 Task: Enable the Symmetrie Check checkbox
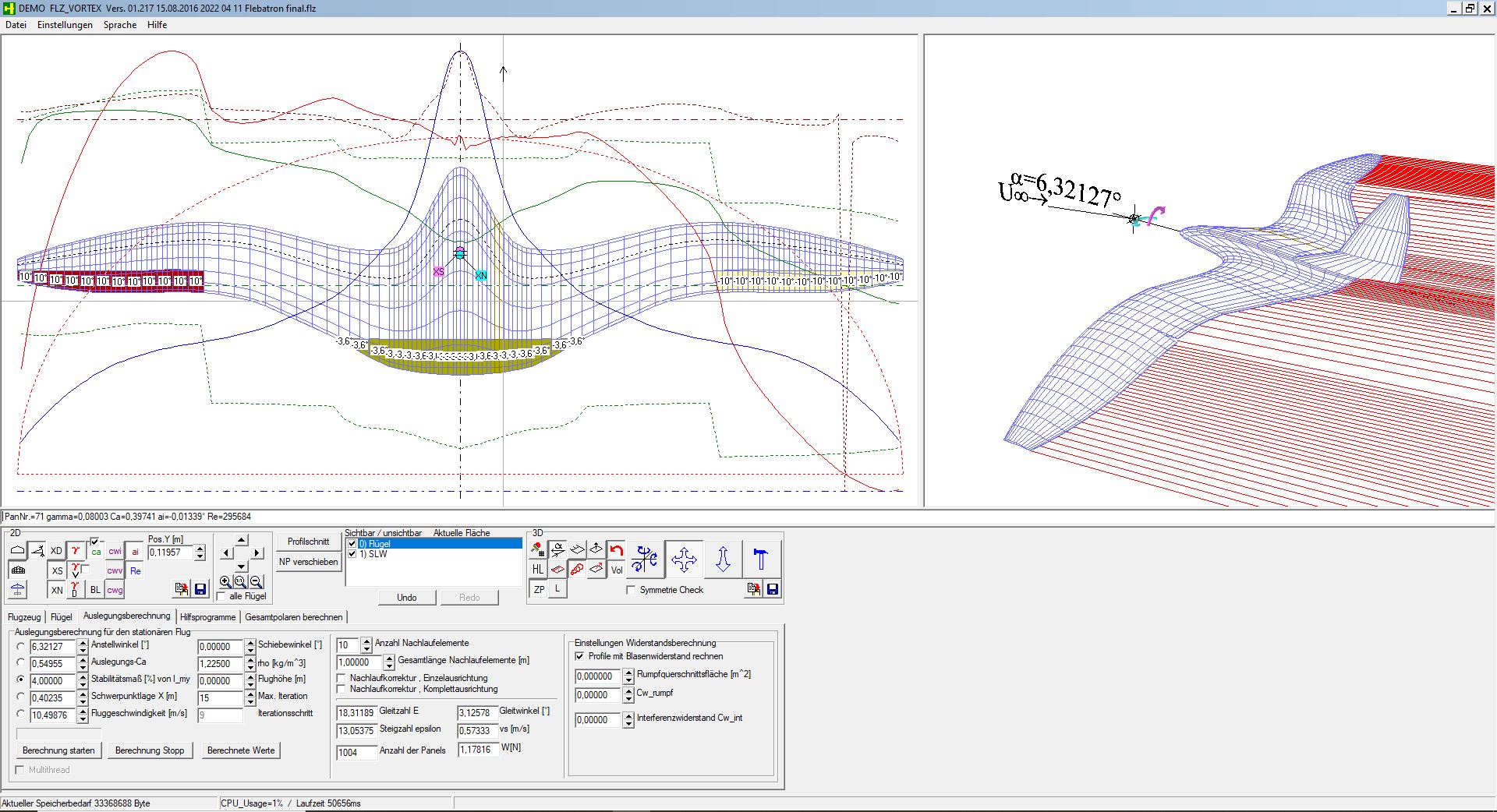click(631, 590)
